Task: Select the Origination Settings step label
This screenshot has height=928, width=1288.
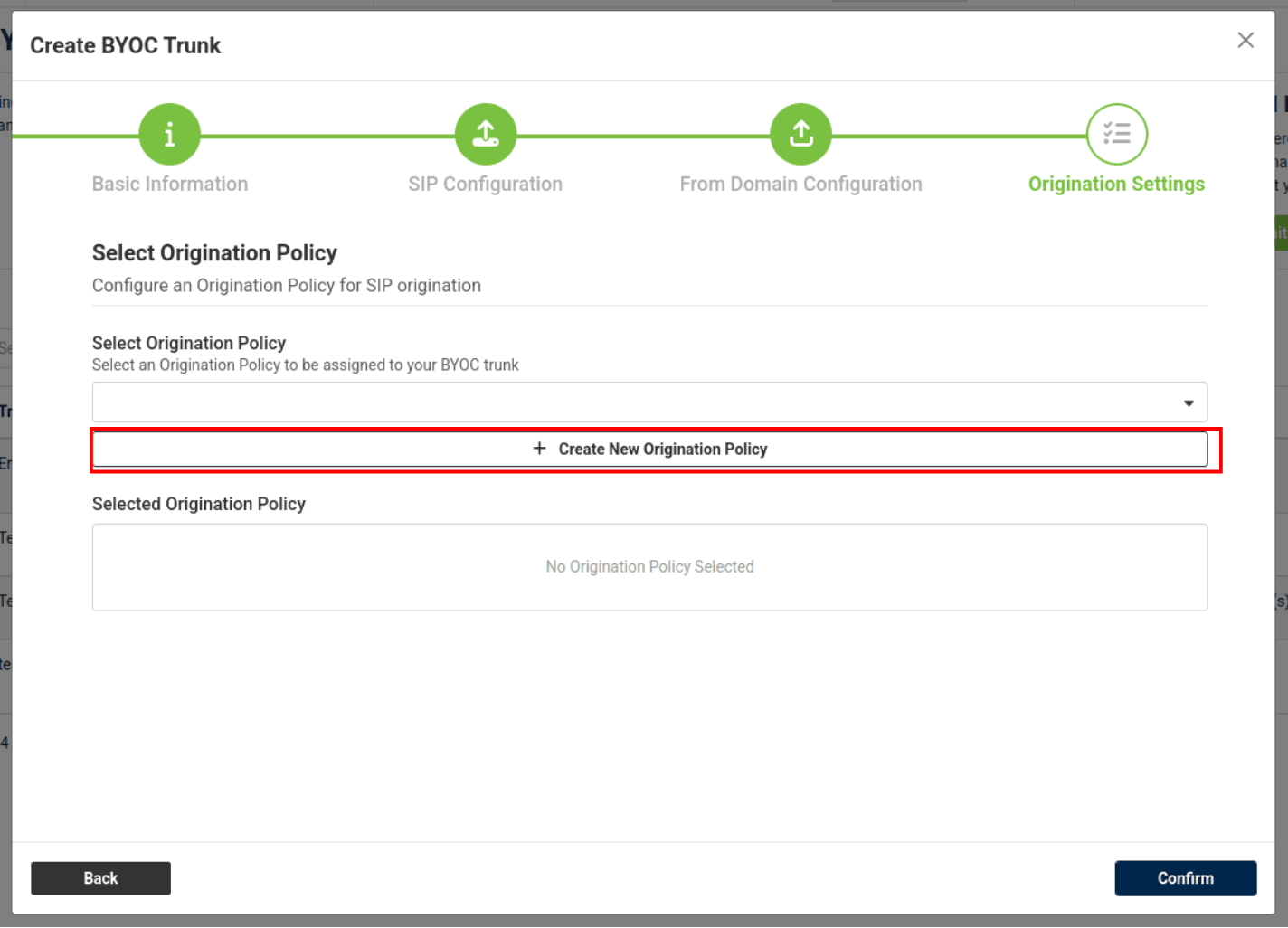Action: [1116, 185]
